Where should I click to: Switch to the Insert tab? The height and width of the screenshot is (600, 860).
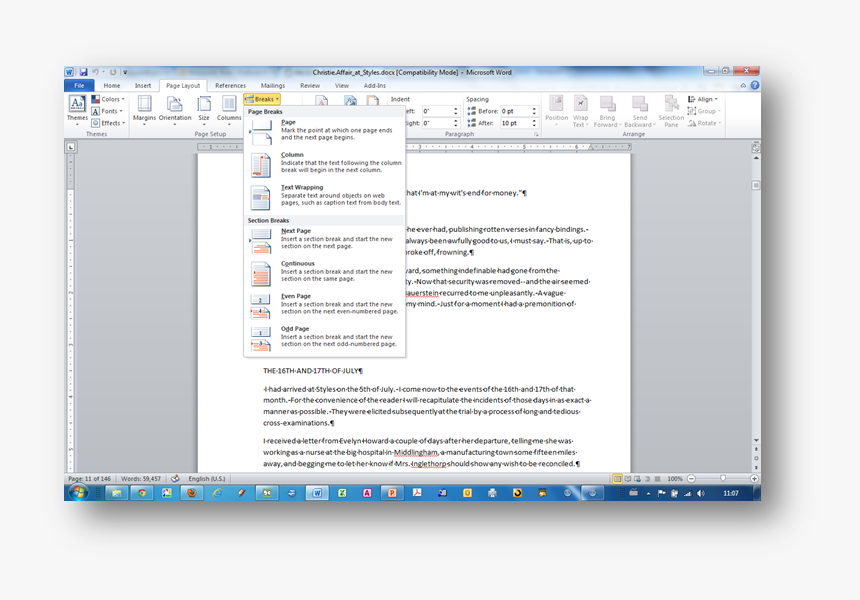[143, 86]
